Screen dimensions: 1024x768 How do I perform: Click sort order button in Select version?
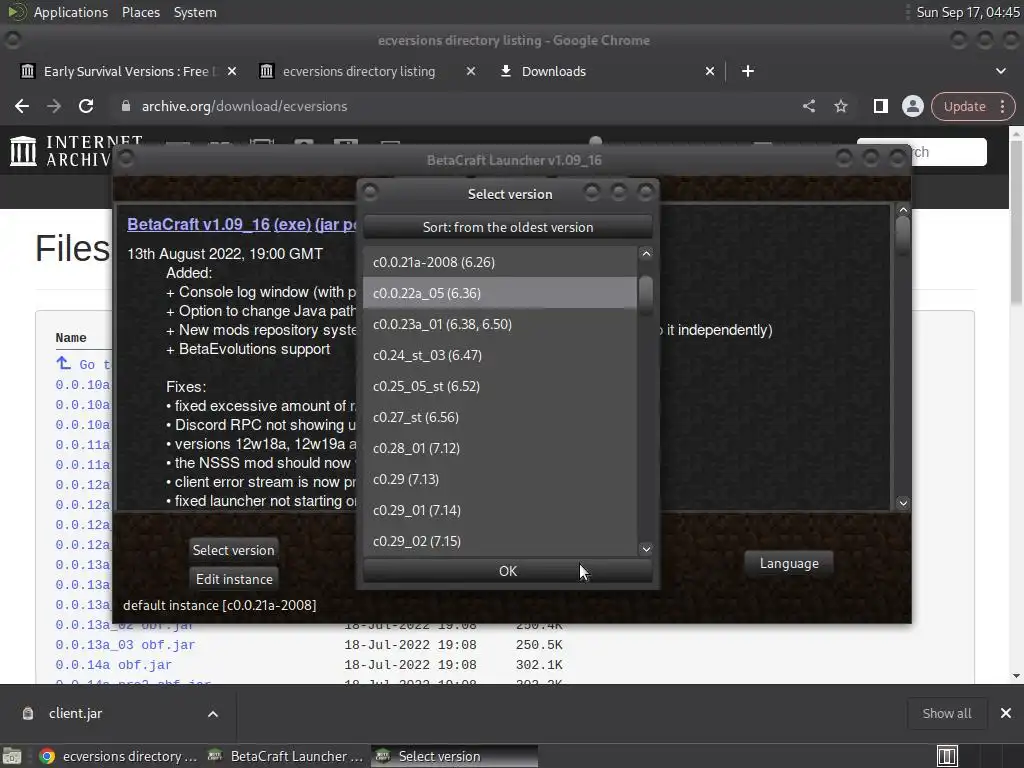point(507,227)
